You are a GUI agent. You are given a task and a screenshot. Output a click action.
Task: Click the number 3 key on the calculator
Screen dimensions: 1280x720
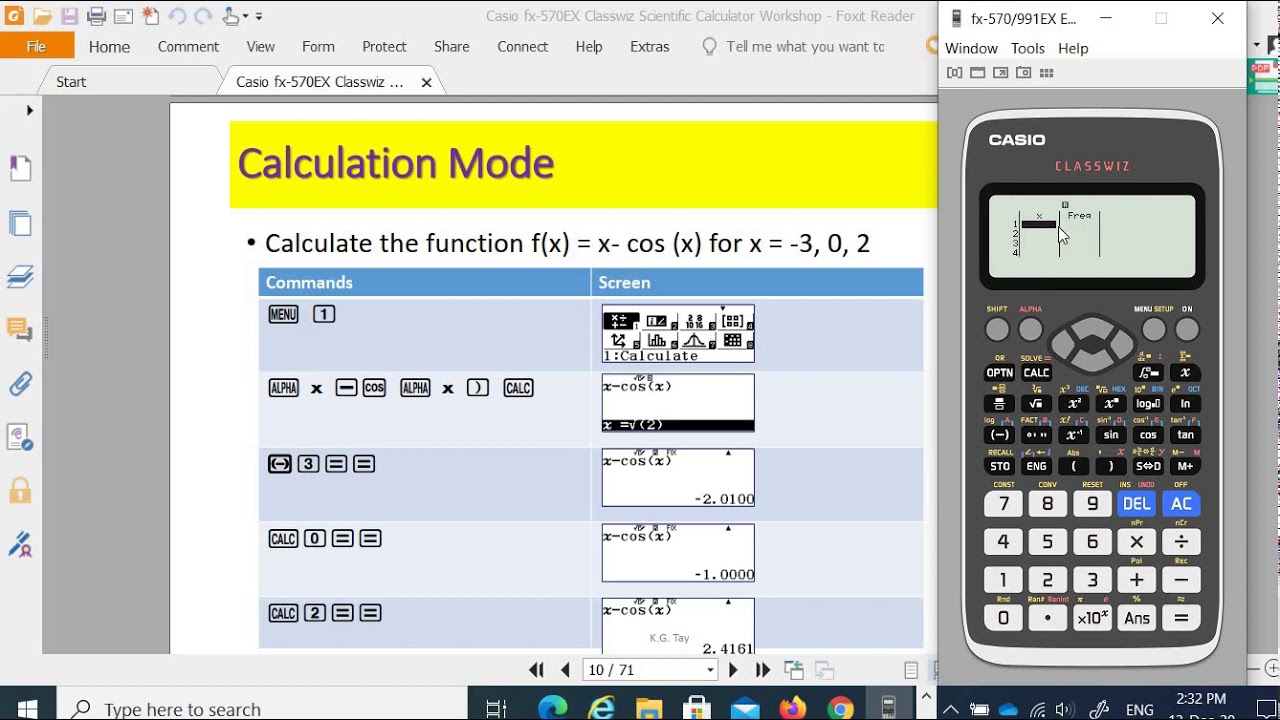click(1092, 580)
